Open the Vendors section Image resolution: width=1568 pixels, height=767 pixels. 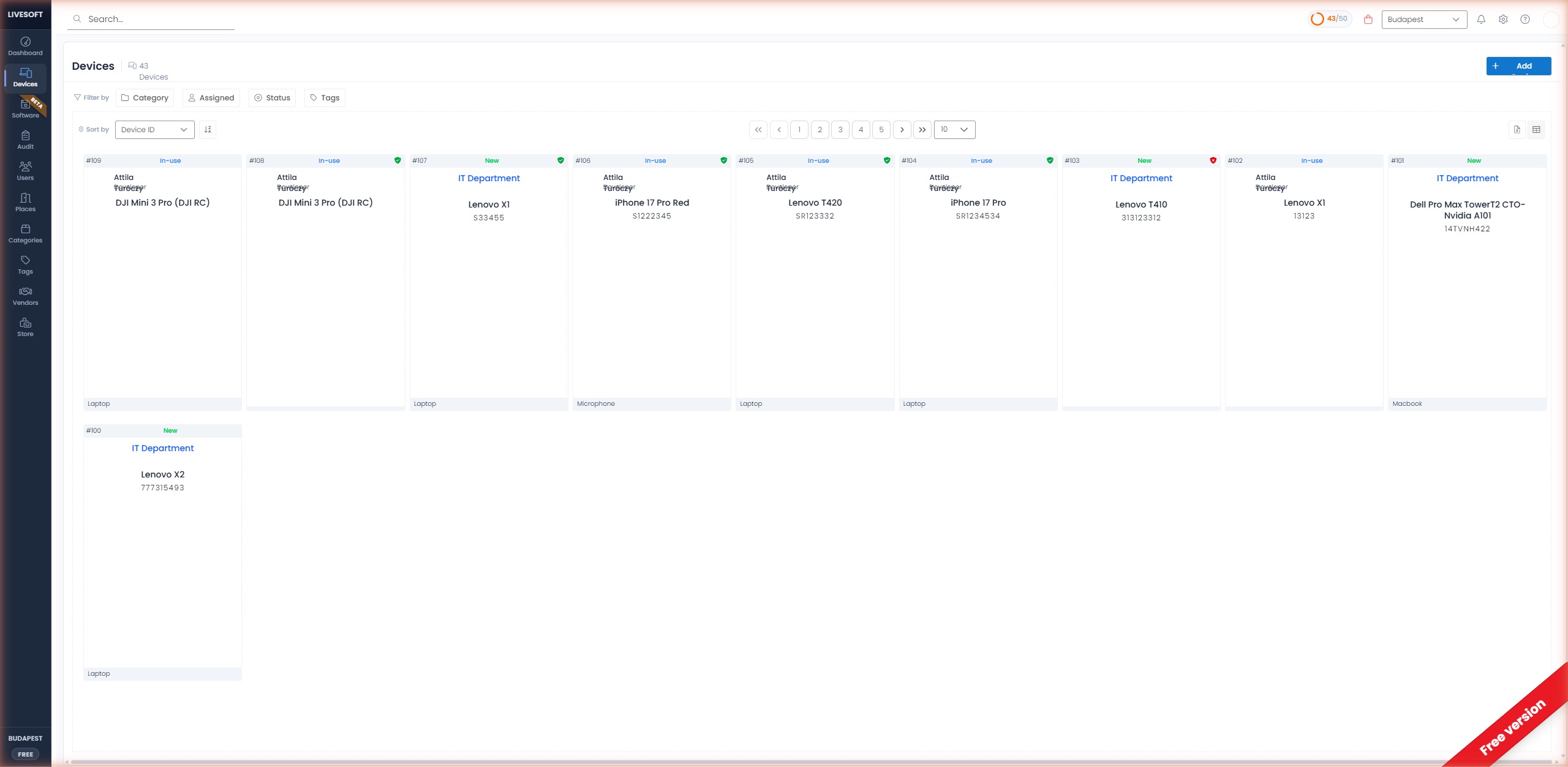click(24, 296)
